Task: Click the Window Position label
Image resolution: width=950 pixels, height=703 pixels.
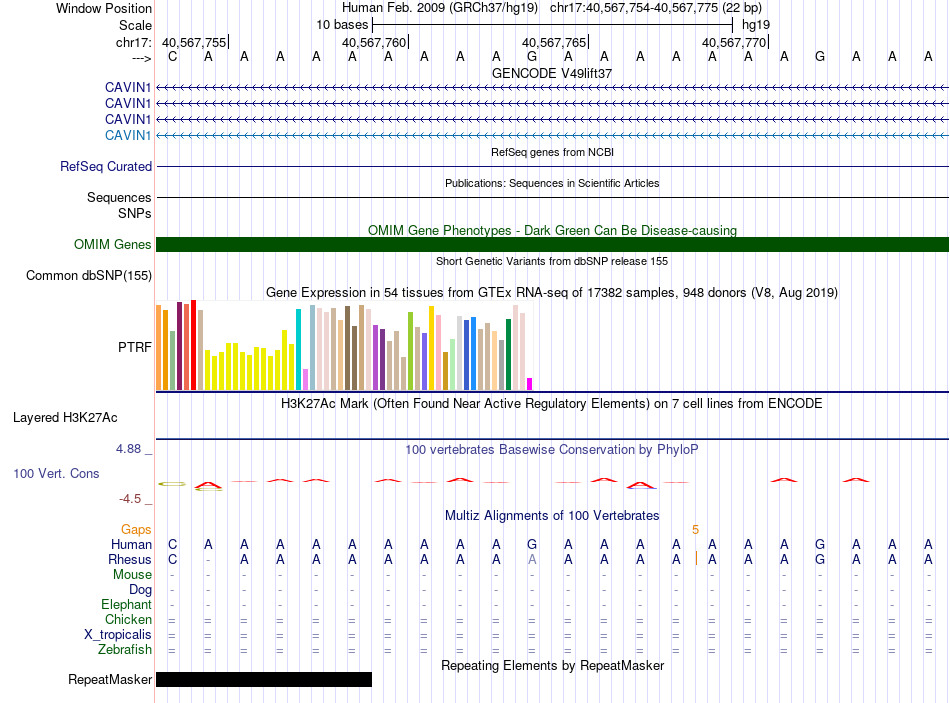Action: click(104, 8)
